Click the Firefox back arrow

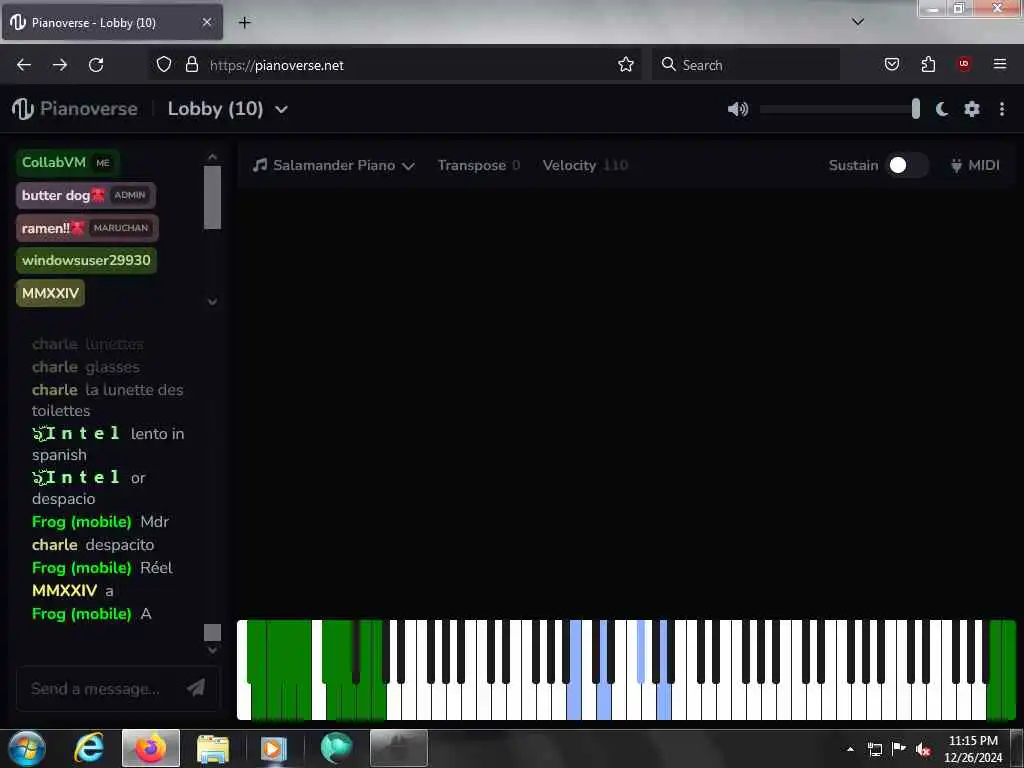[24, 65]
